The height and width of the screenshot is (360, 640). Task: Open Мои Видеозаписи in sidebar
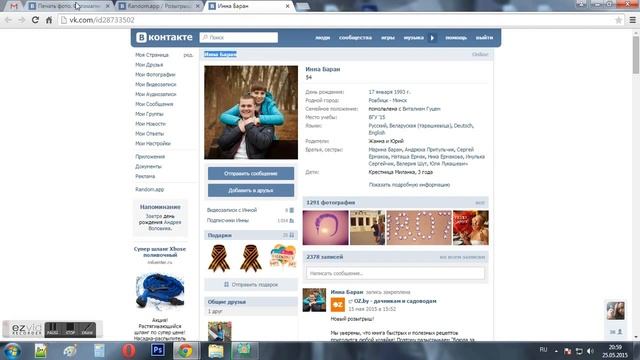coord(156,84)
